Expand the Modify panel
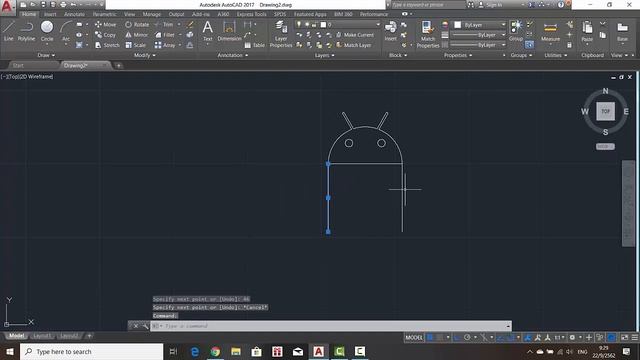This screenshot has height=360, width=640. [144, 55]
